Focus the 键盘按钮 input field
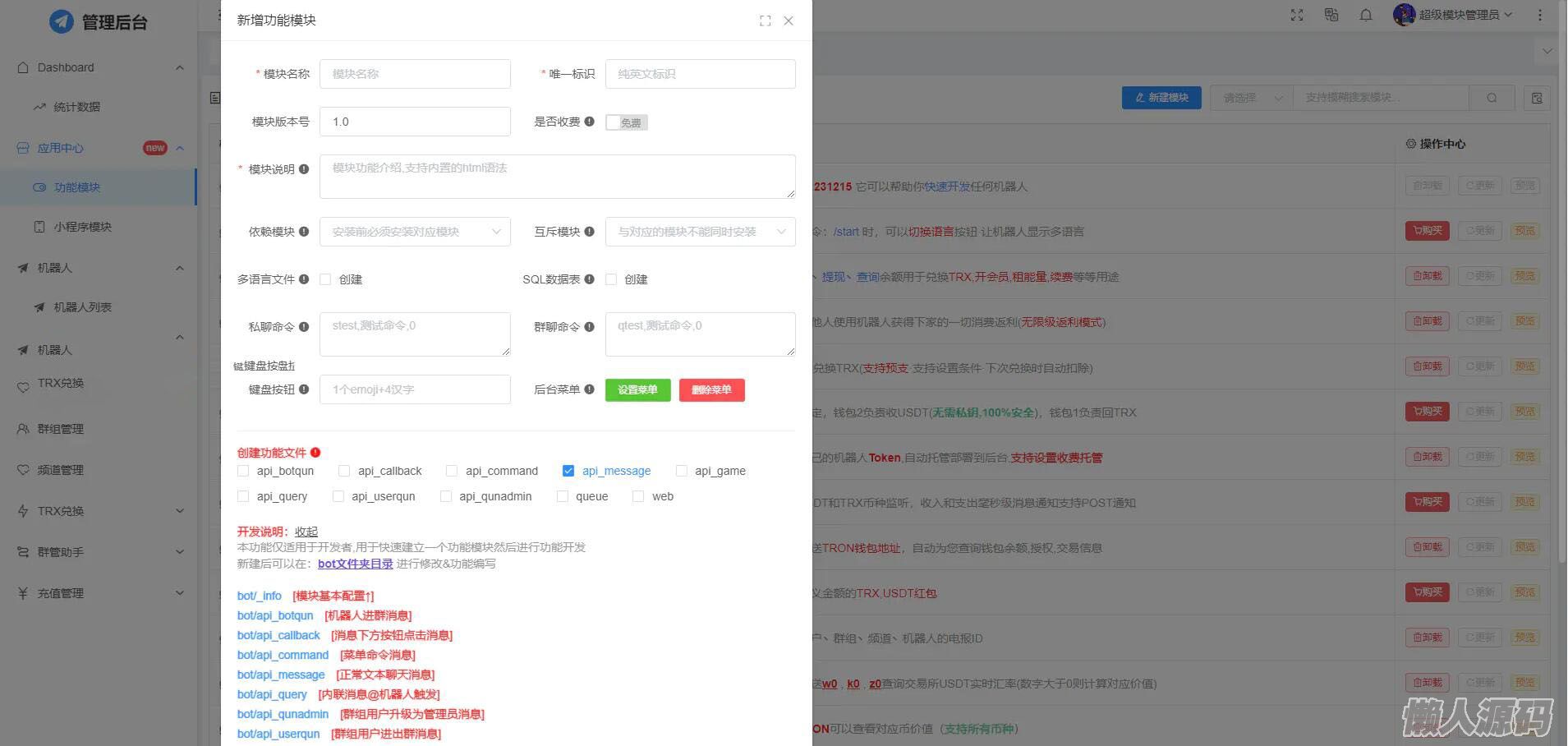This screenshot has width=1568, height=746. pyautogui.click(x=415, y=389)
